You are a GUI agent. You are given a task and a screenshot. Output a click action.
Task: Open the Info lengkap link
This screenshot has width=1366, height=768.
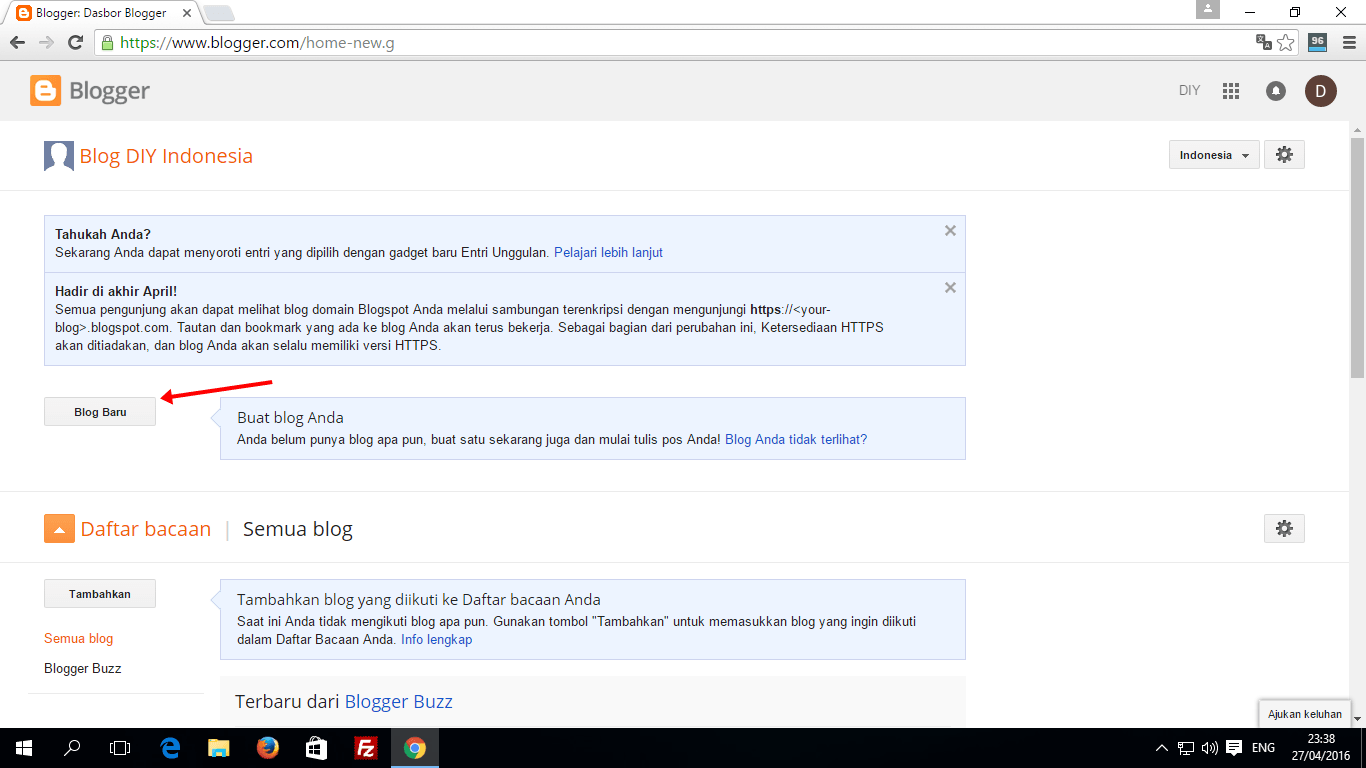click(x=436, y=640)
